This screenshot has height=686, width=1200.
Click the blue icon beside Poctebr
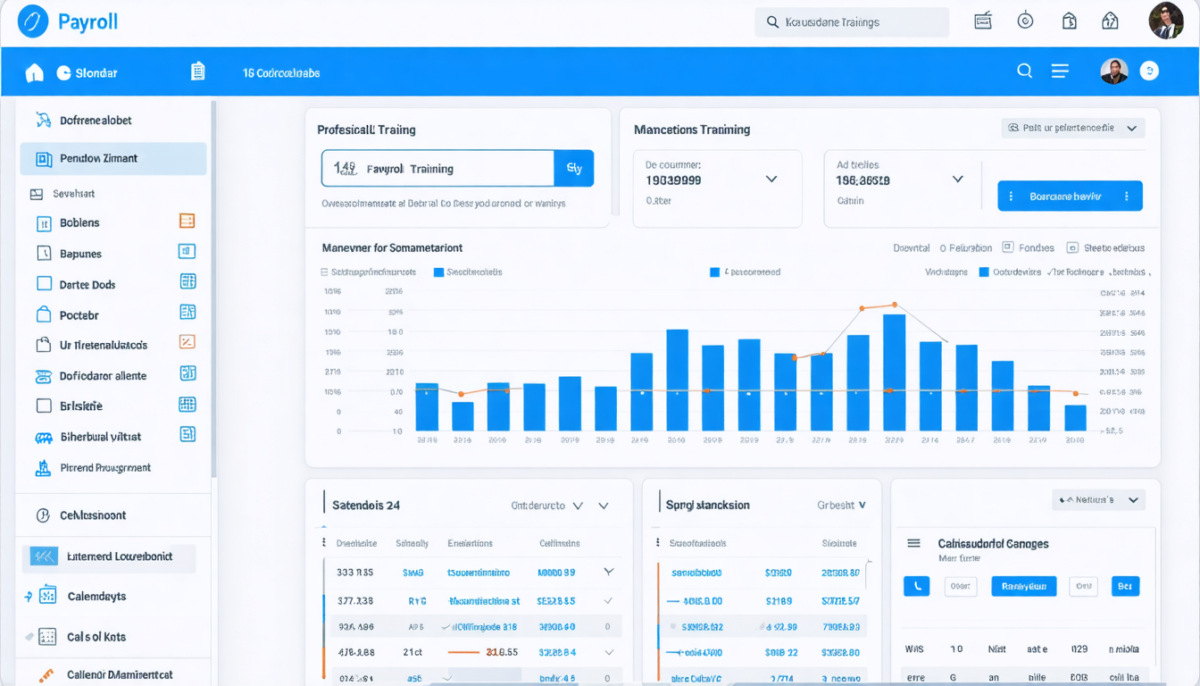[187, 313]
